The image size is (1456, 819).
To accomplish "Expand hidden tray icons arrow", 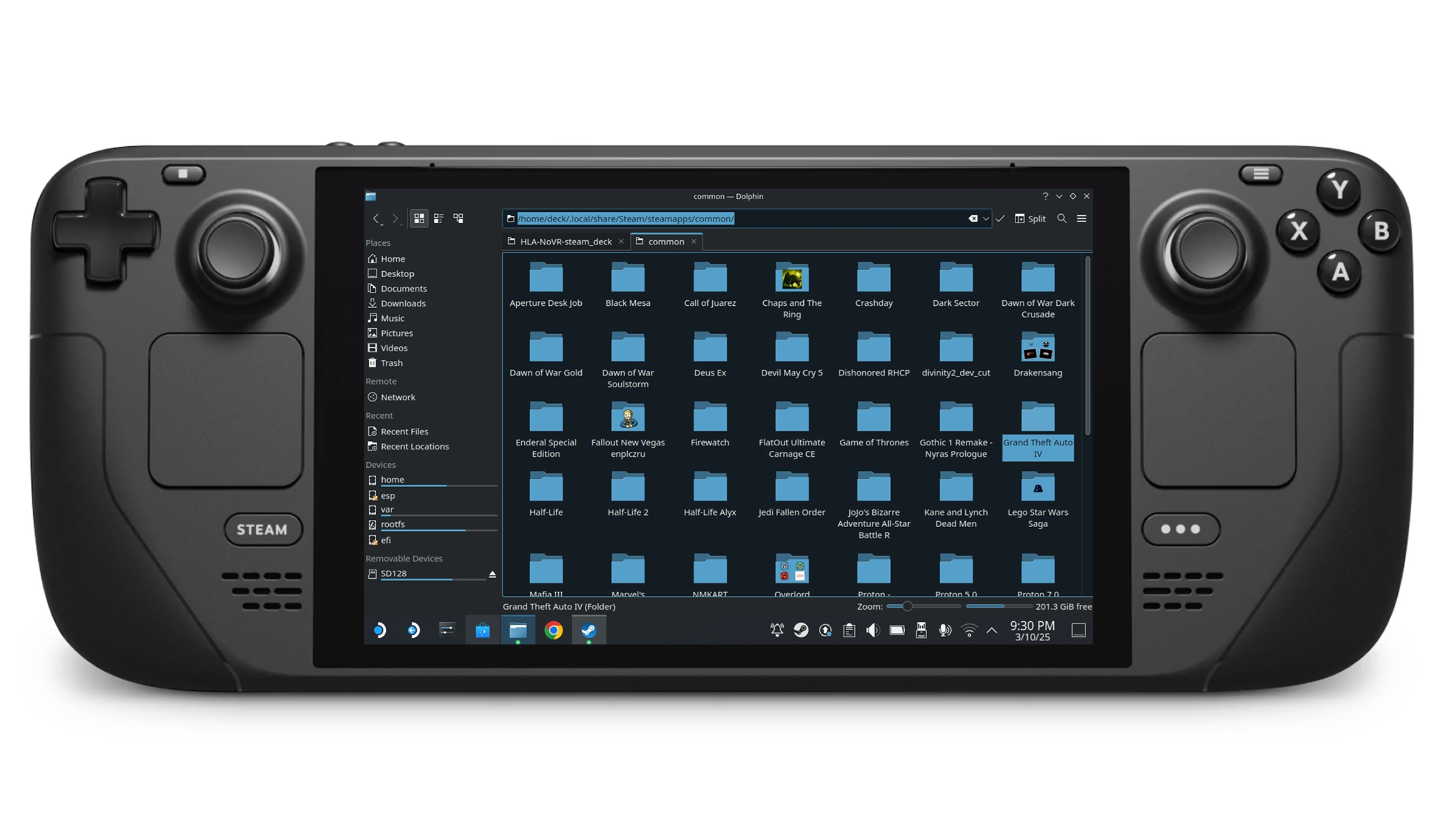I will point(992,630).
